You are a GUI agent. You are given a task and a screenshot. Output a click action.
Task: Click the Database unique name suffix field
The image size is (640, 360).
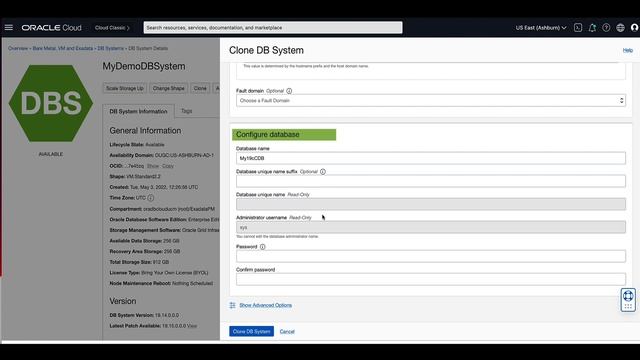[431, 181]
